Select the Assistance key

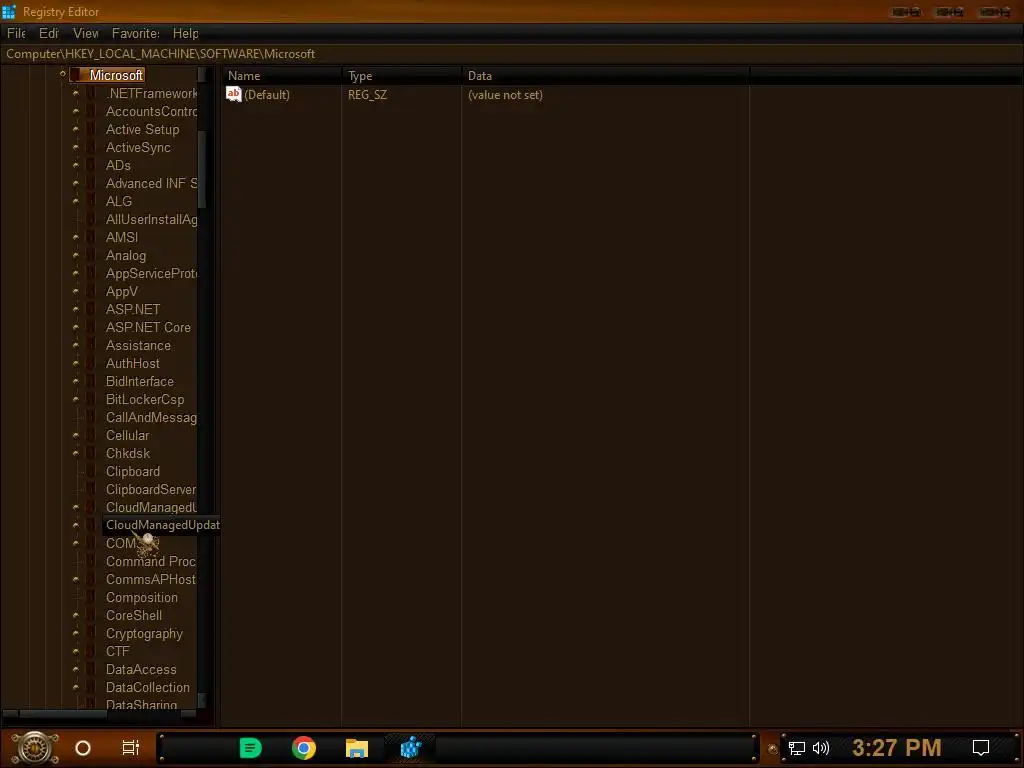[x=138, y=345]
